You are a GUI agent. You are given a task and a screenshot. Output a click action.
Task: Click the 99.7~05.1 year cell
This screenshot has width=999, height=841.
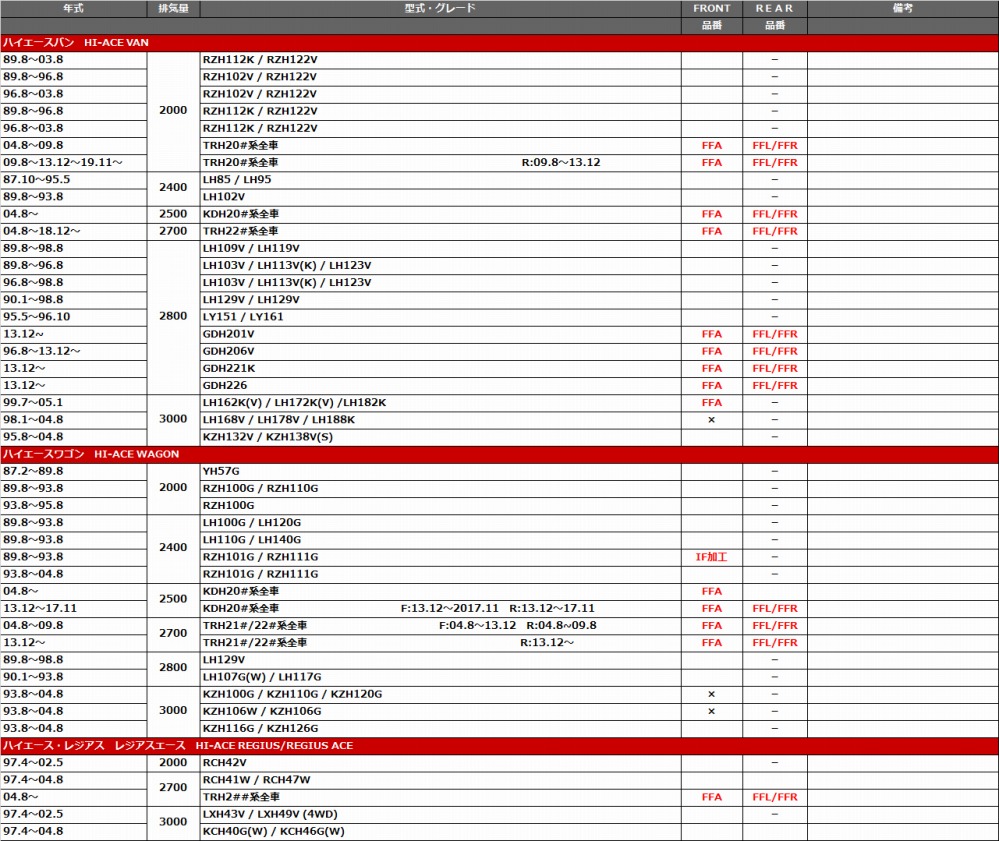click(x=74, y=403)
